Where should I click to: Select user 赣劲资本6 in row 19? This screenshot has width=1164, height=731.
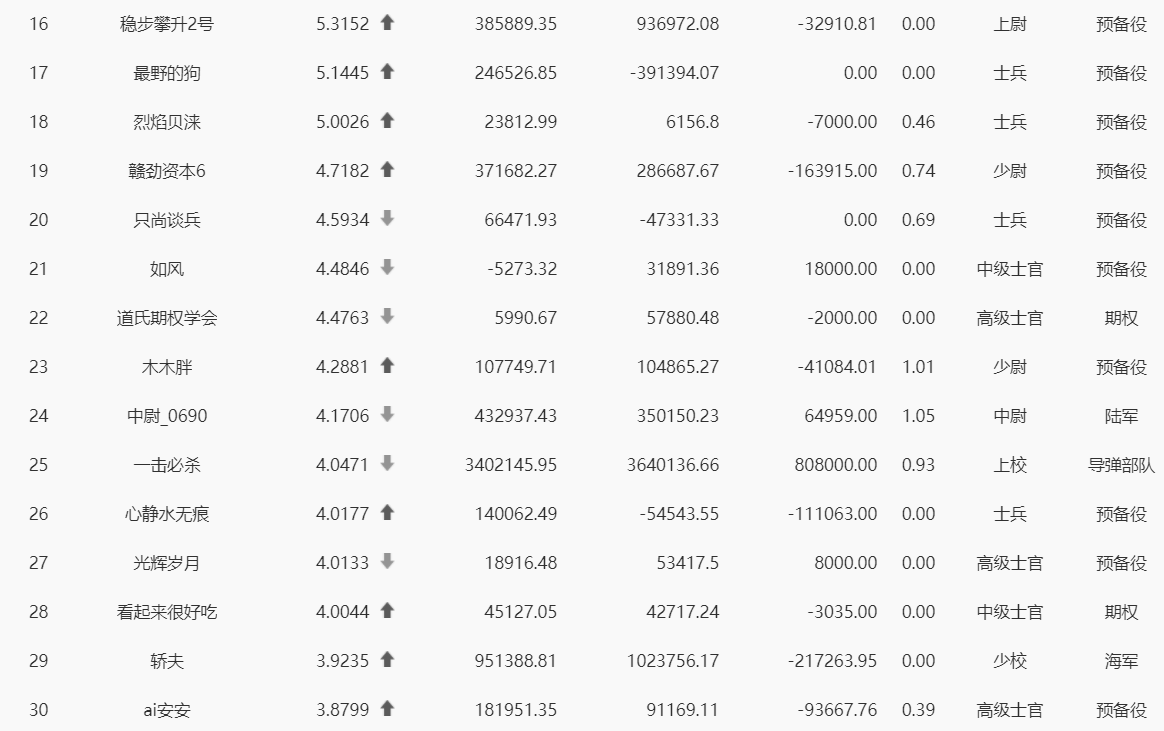[167, 171]
